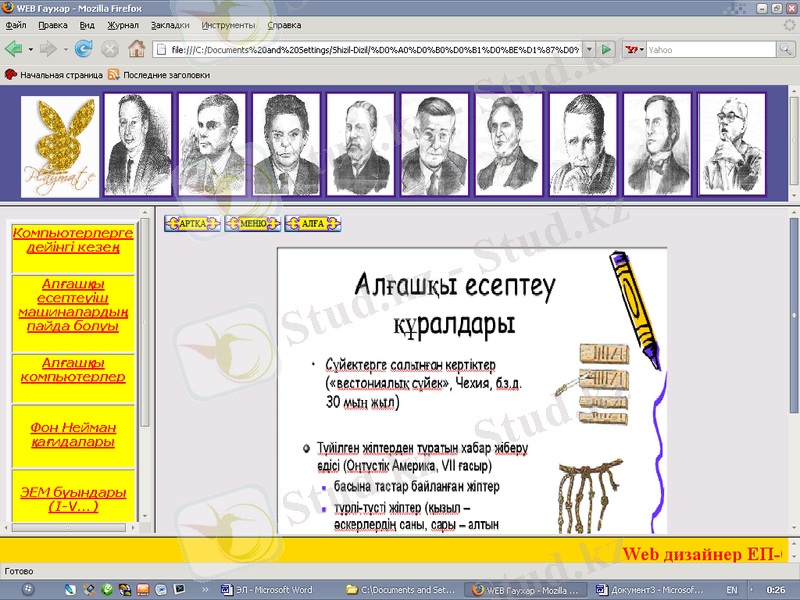
Task: Click the Home page icon
Action: pos(136,48)
